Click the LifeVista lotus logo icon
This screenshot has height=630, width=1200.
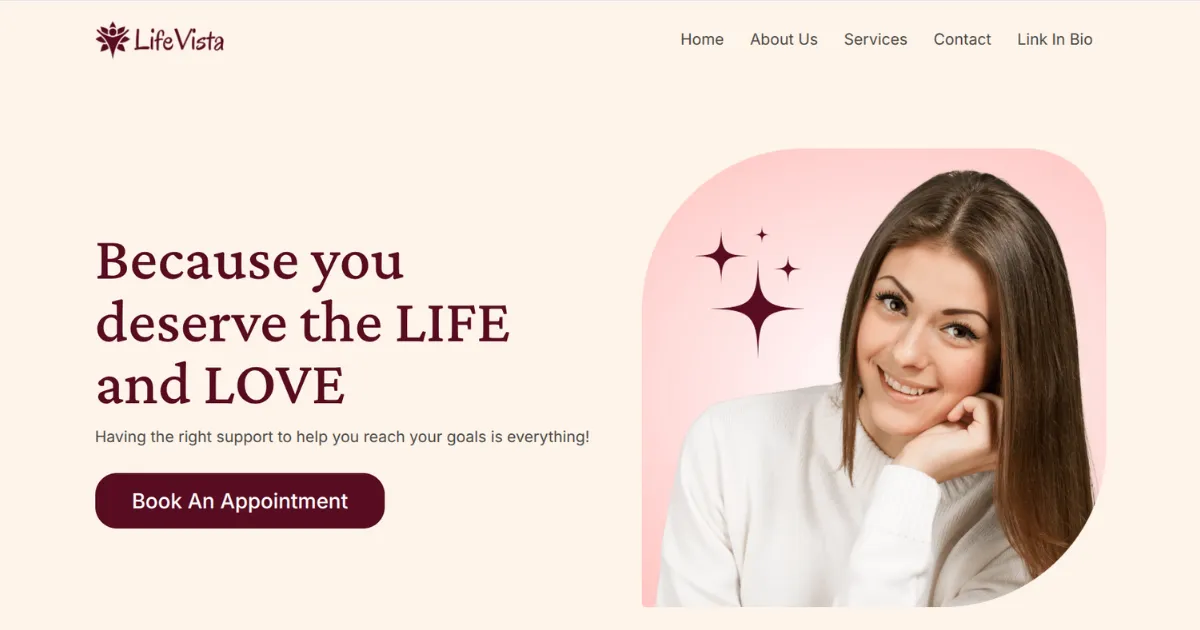point(112,40)
